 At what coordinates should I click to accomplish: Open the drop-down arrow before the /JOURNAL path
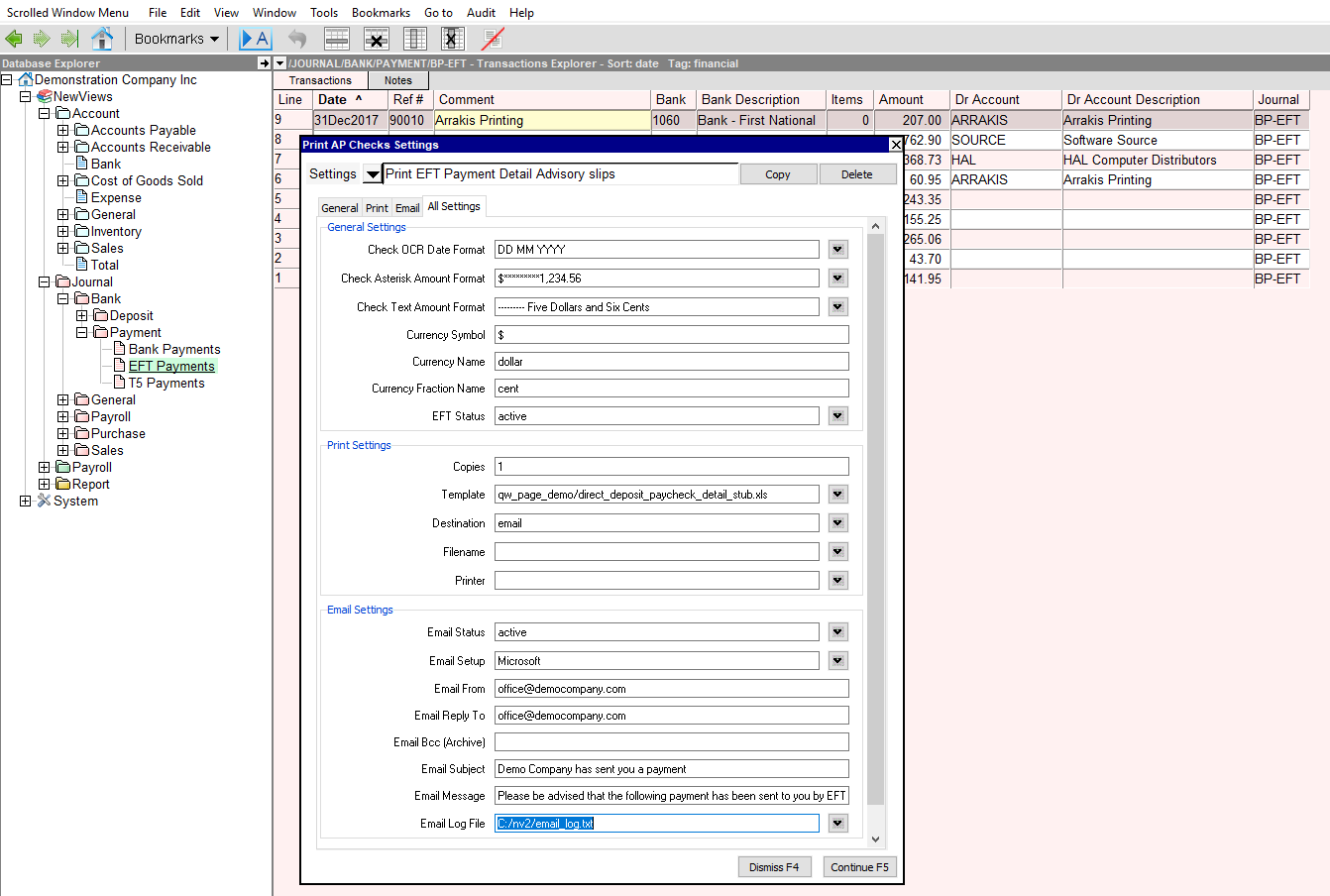[280, 63]
